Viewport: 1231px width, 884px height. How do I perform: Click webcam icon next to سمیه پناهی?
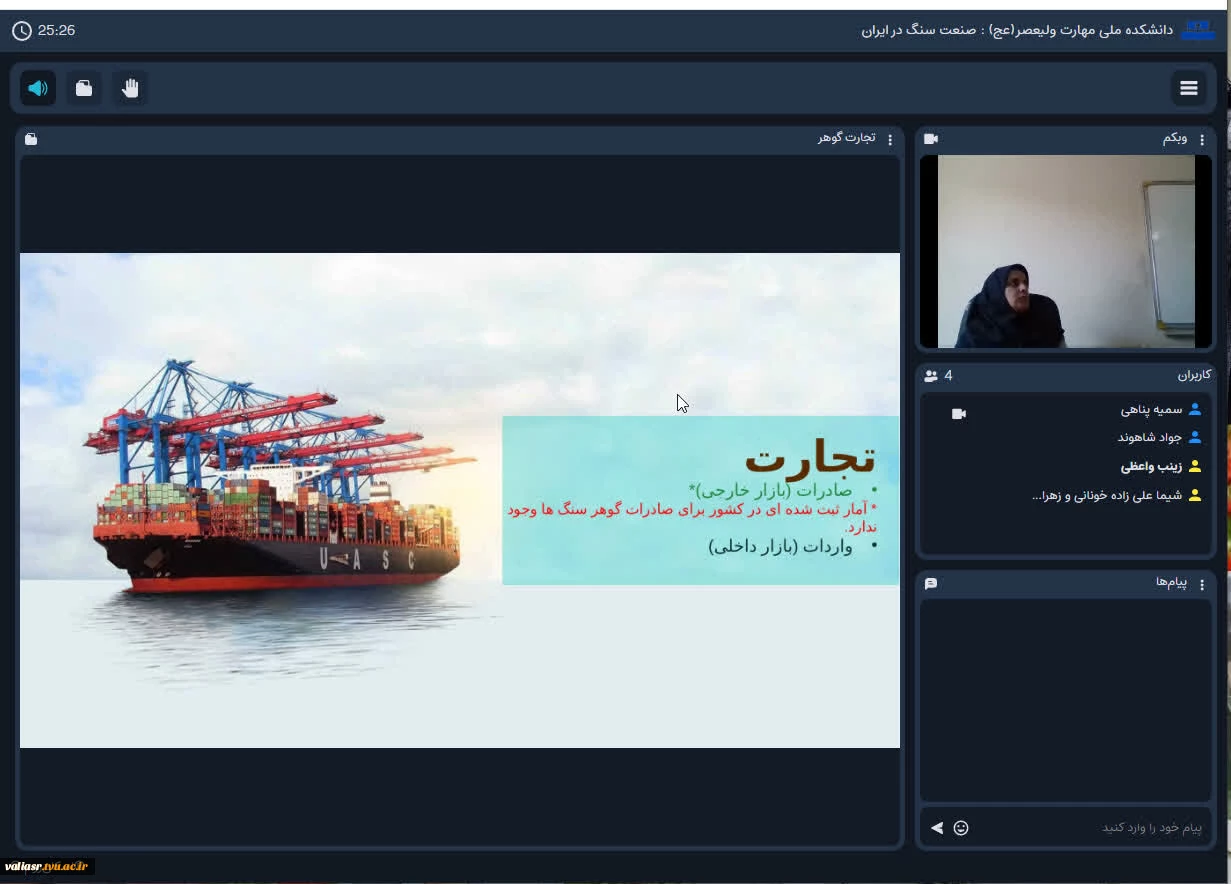pyautogui.click(x=959, y=414)
